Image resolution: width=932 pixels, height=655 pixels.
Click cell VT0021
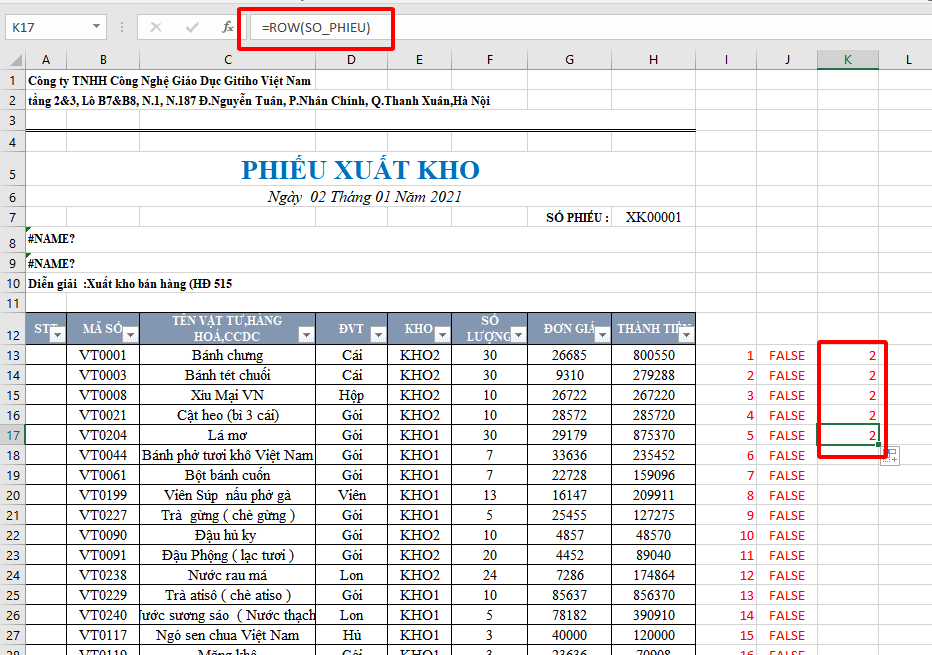pos(103,415)
